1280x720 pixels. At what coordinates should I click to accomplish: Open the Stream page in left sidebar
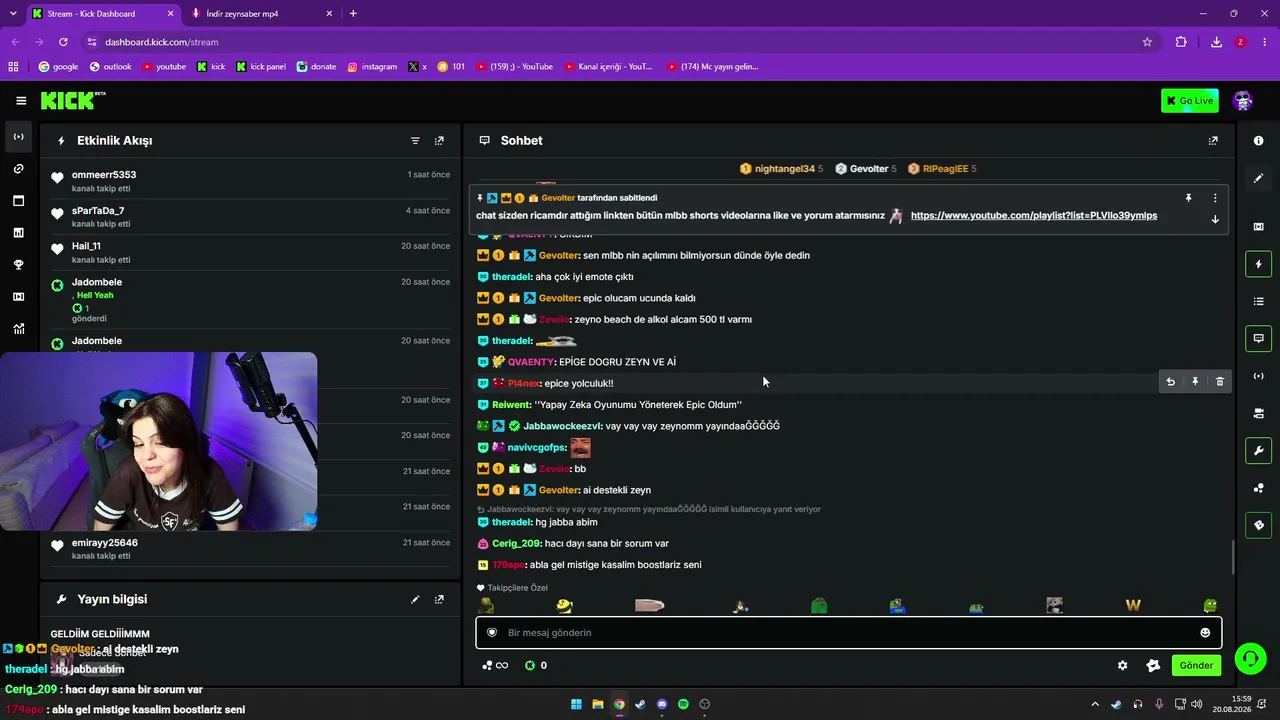click(x=18, y=137)
